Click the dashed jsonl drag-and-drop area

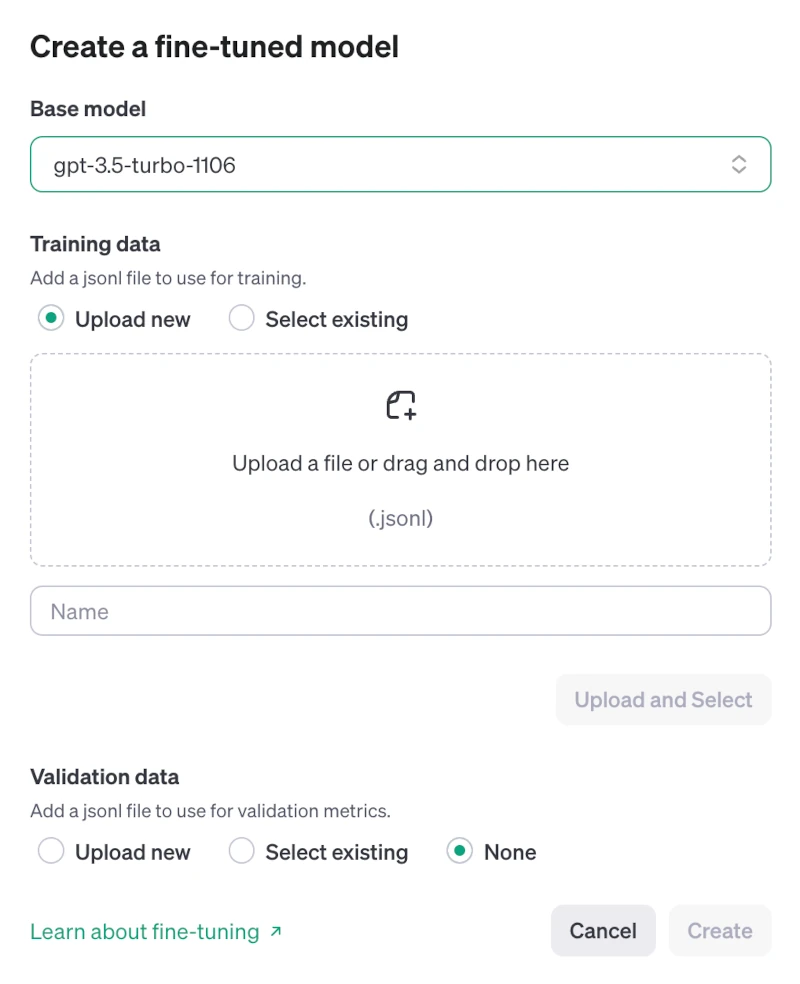point(400,459)
